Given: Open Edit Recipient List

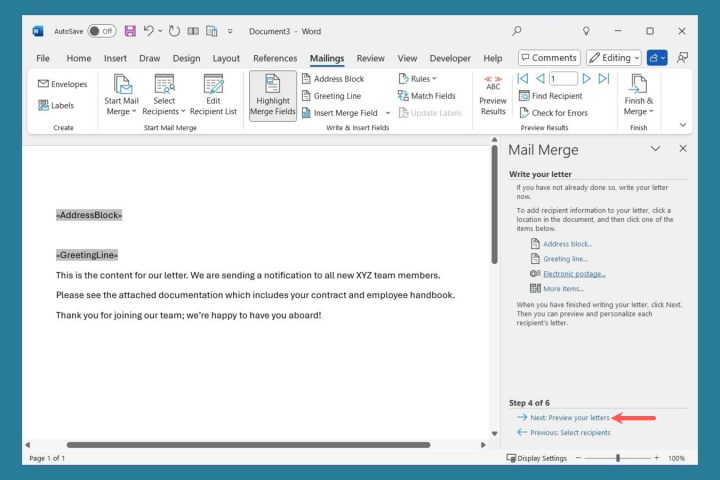Looking at the screenshot, I should click(x=214, y=95).
